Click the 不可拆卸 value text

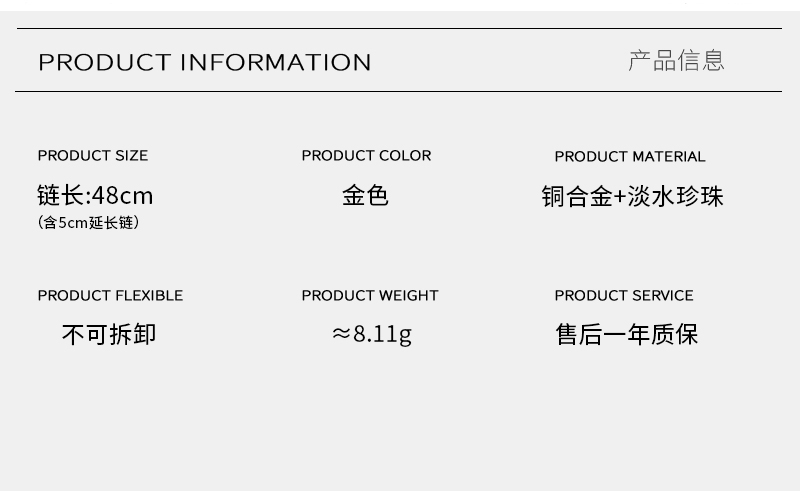point(109,335)
